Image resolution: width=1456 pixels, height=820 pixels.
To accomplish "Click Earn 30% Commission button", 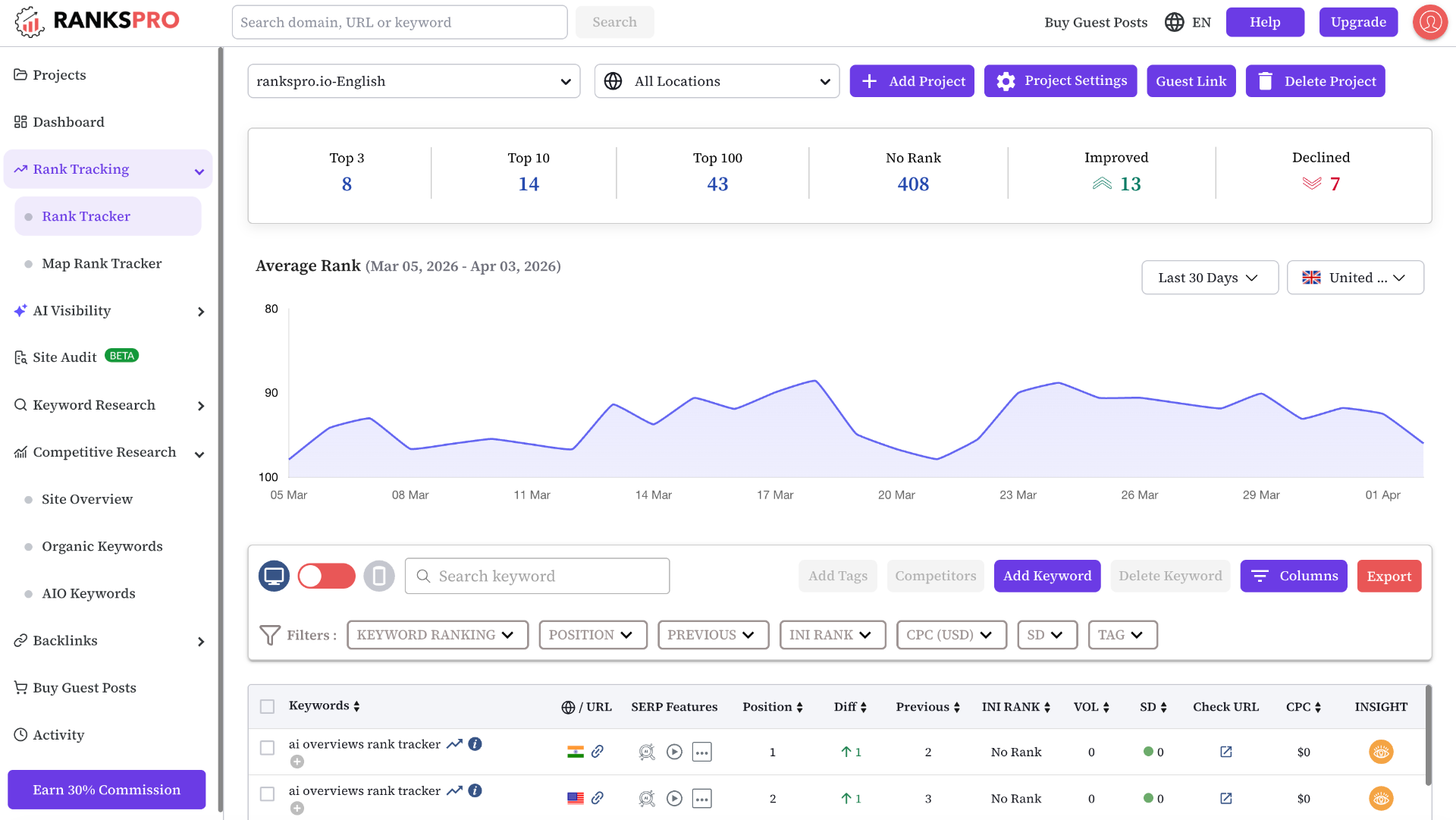I will (106, 790).
